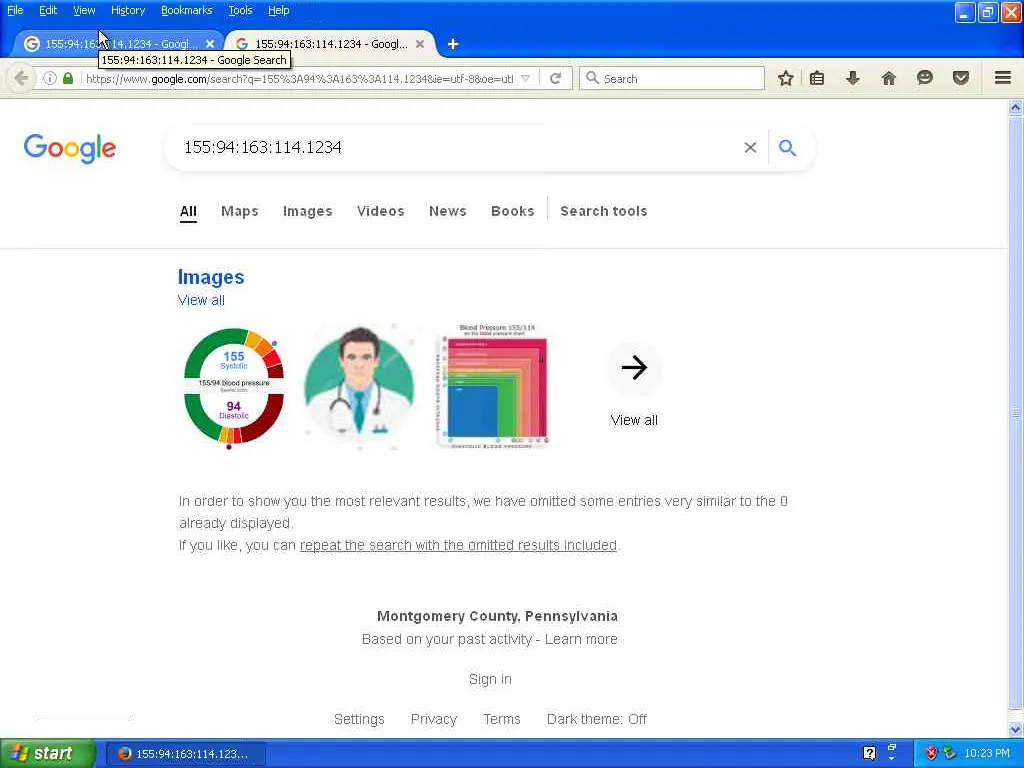Click the red shield security tray icon
Viewport: 1024px width, 768px height.
(x=931, y=753)
